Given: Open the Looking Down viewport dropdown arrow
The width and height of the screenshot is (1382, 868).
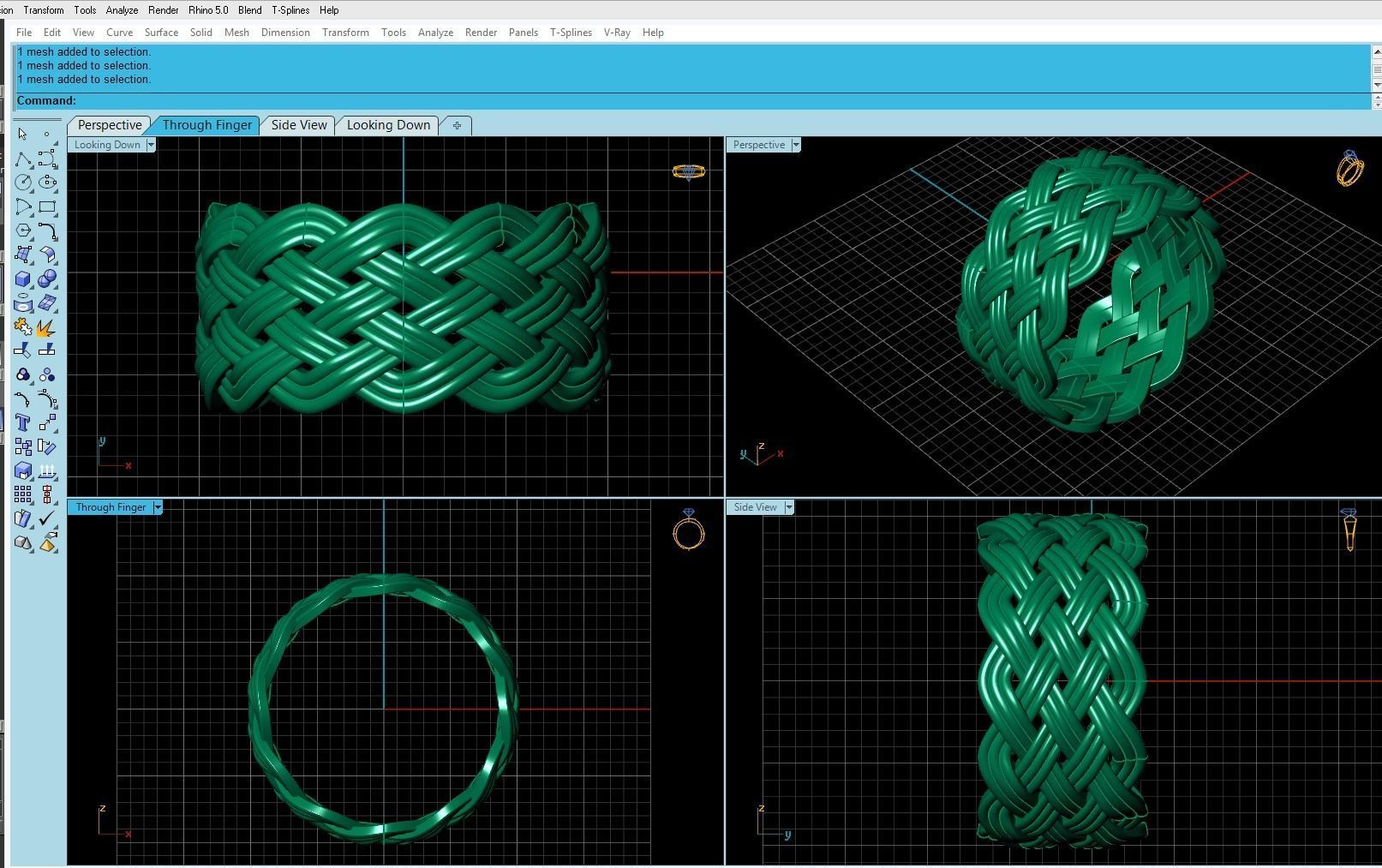Looking at the screenshot, I should (x=151, y=145).
